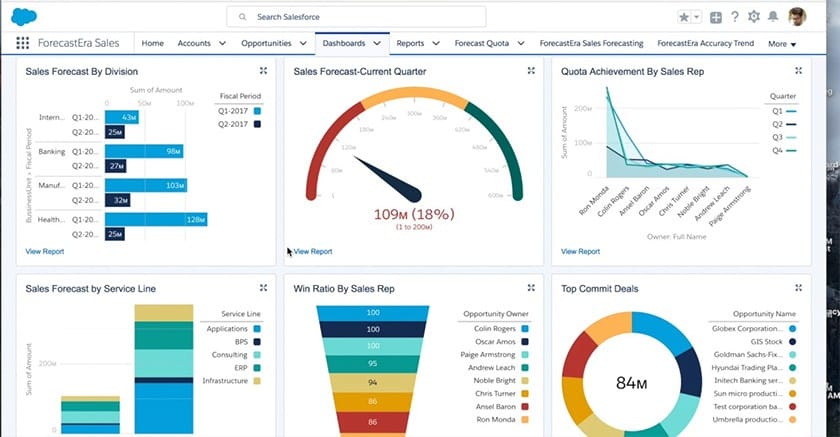840x437 pixels.
Task: Click the Infrastructure service line swatch
Action: [x=257, y=381]
